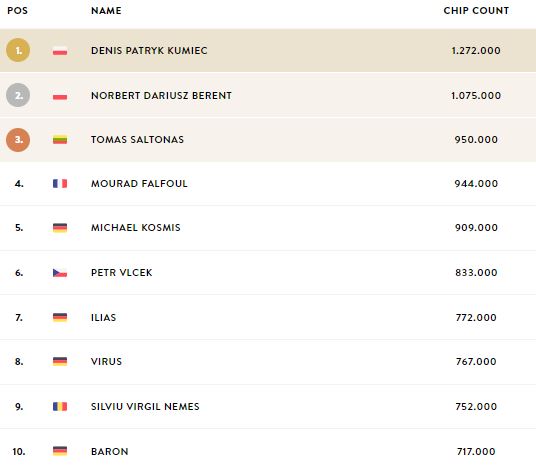
Task: Click Petr Vlcek's 833.000 chip count
Action: pyautogui.click(x=476, y=273)
